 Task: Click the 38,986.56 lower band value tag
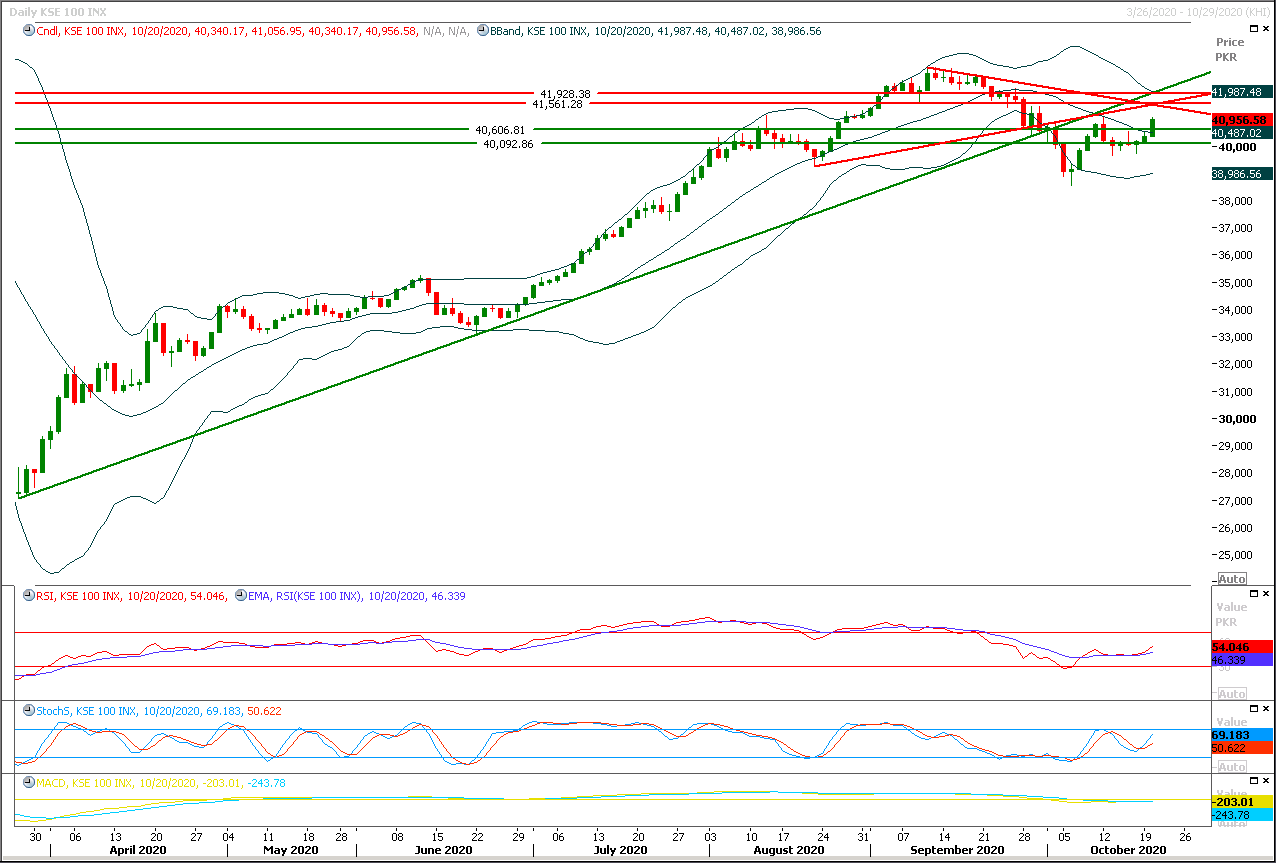pos(1241,173)
